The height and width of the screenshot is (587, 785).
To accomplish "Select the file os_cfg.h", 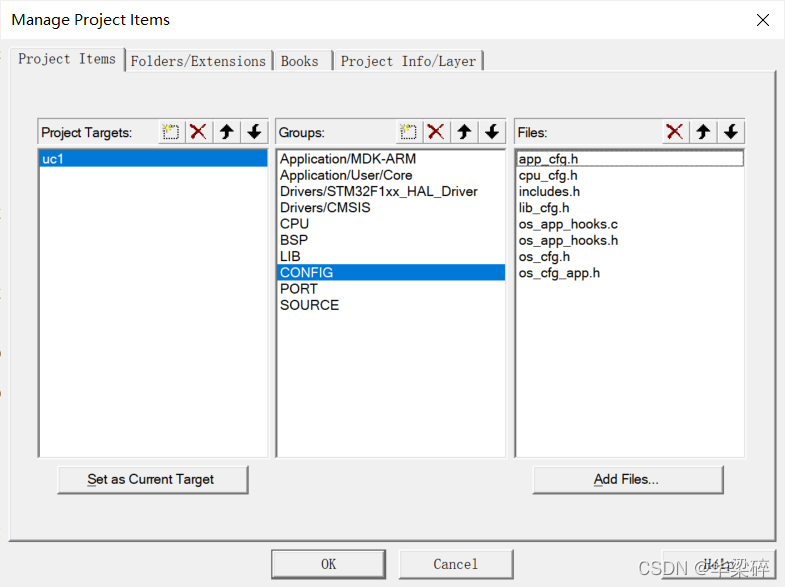I will coord(630,257).
